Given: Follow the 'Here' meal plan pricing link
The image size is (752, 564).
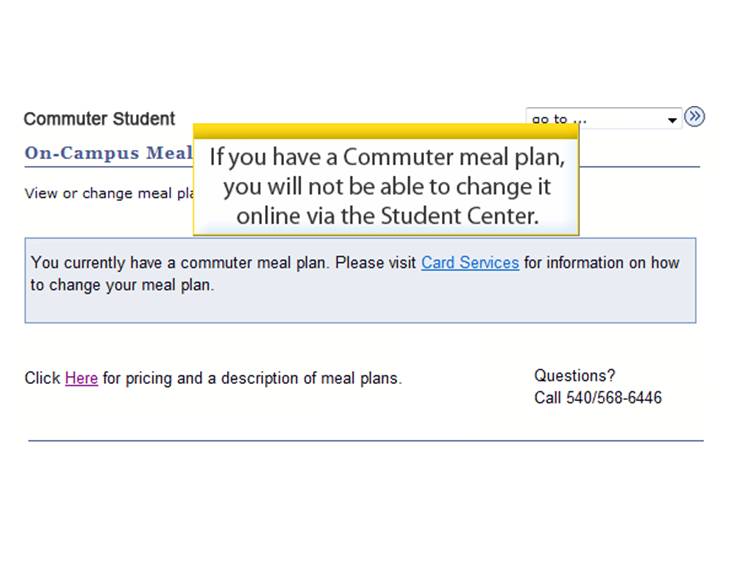Looking at the screenshot, I should tap(82, 378).
